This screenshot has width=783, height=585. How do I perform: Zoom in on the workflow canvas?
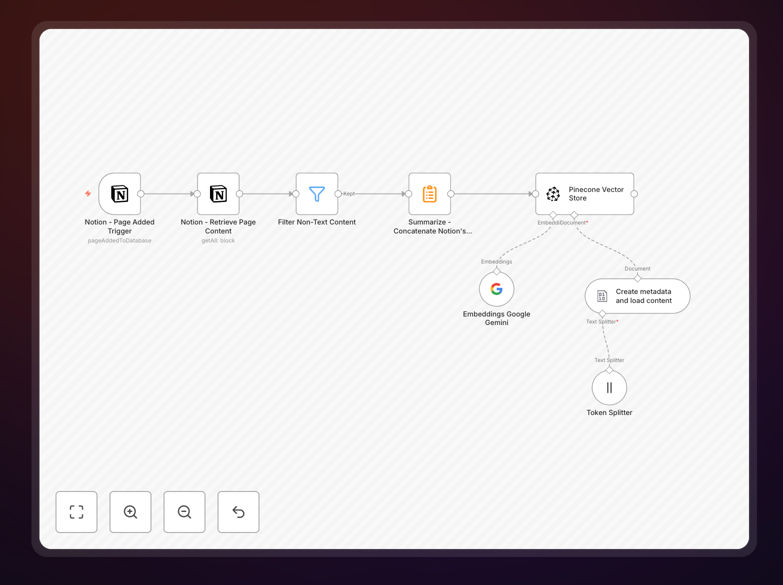[x=130, y=512]
